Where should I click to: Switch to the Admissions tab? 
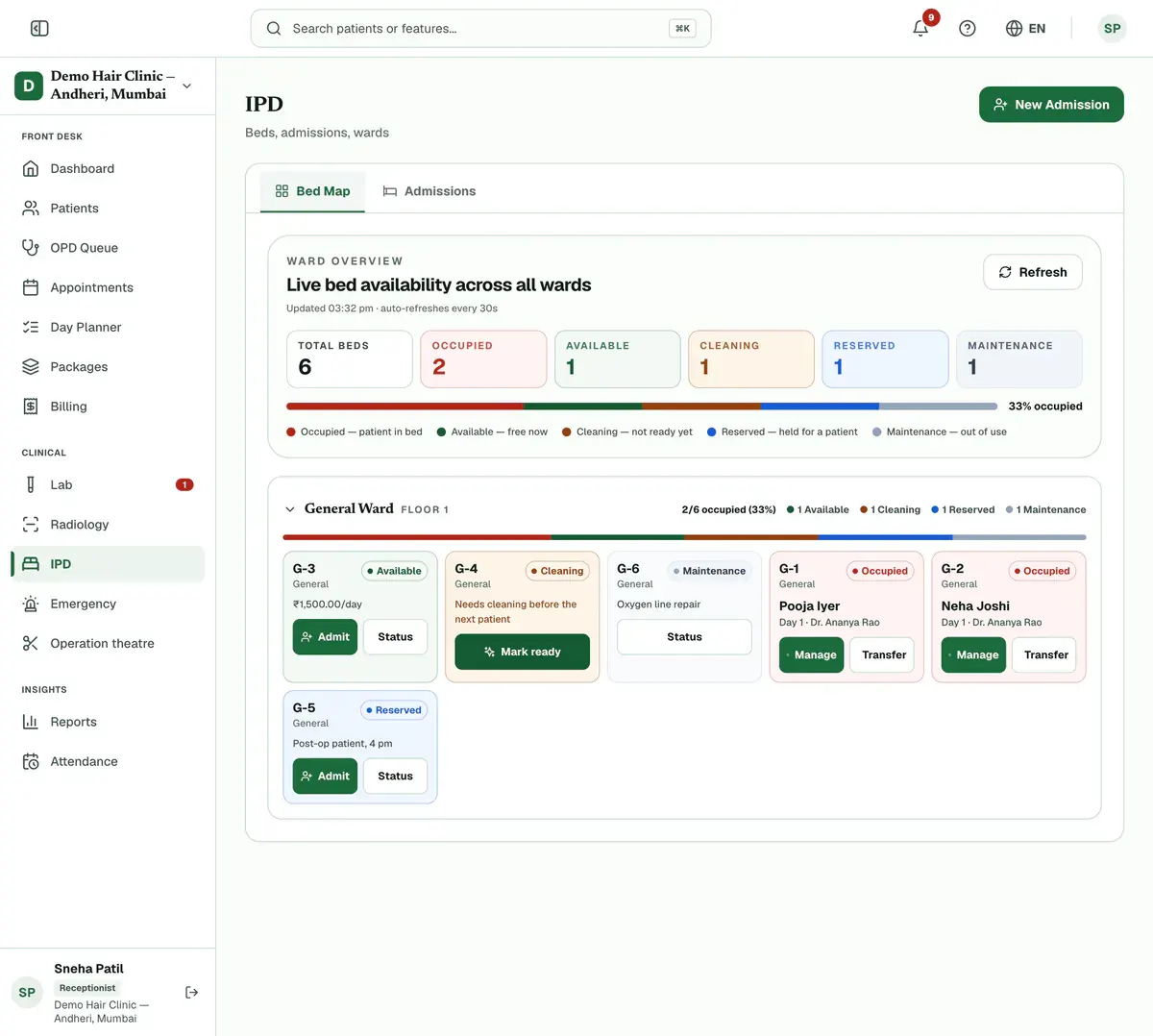click(429, 191)
